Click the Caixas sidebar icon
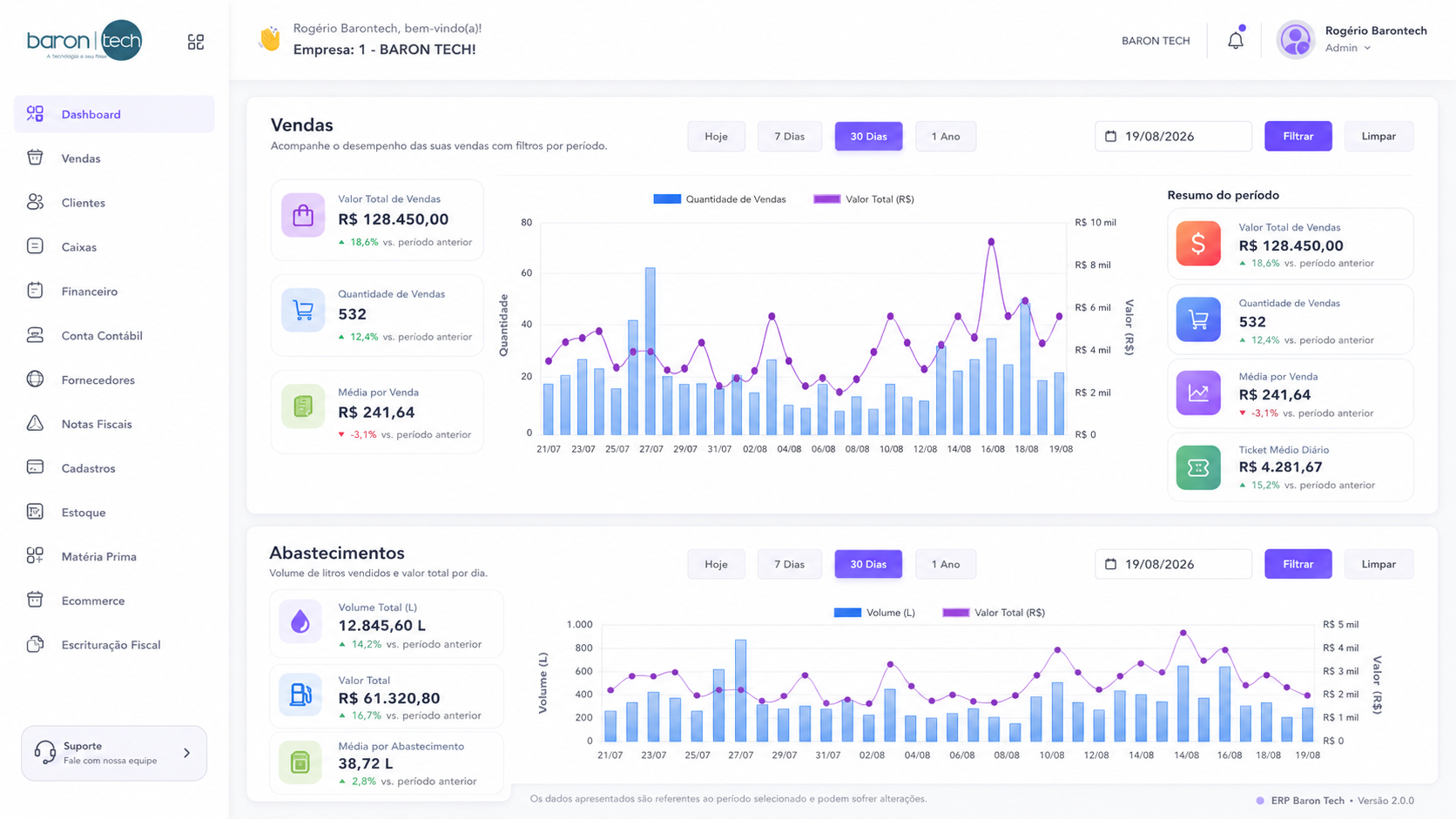This screenshot has width=1456, height=819. point(35,246)
